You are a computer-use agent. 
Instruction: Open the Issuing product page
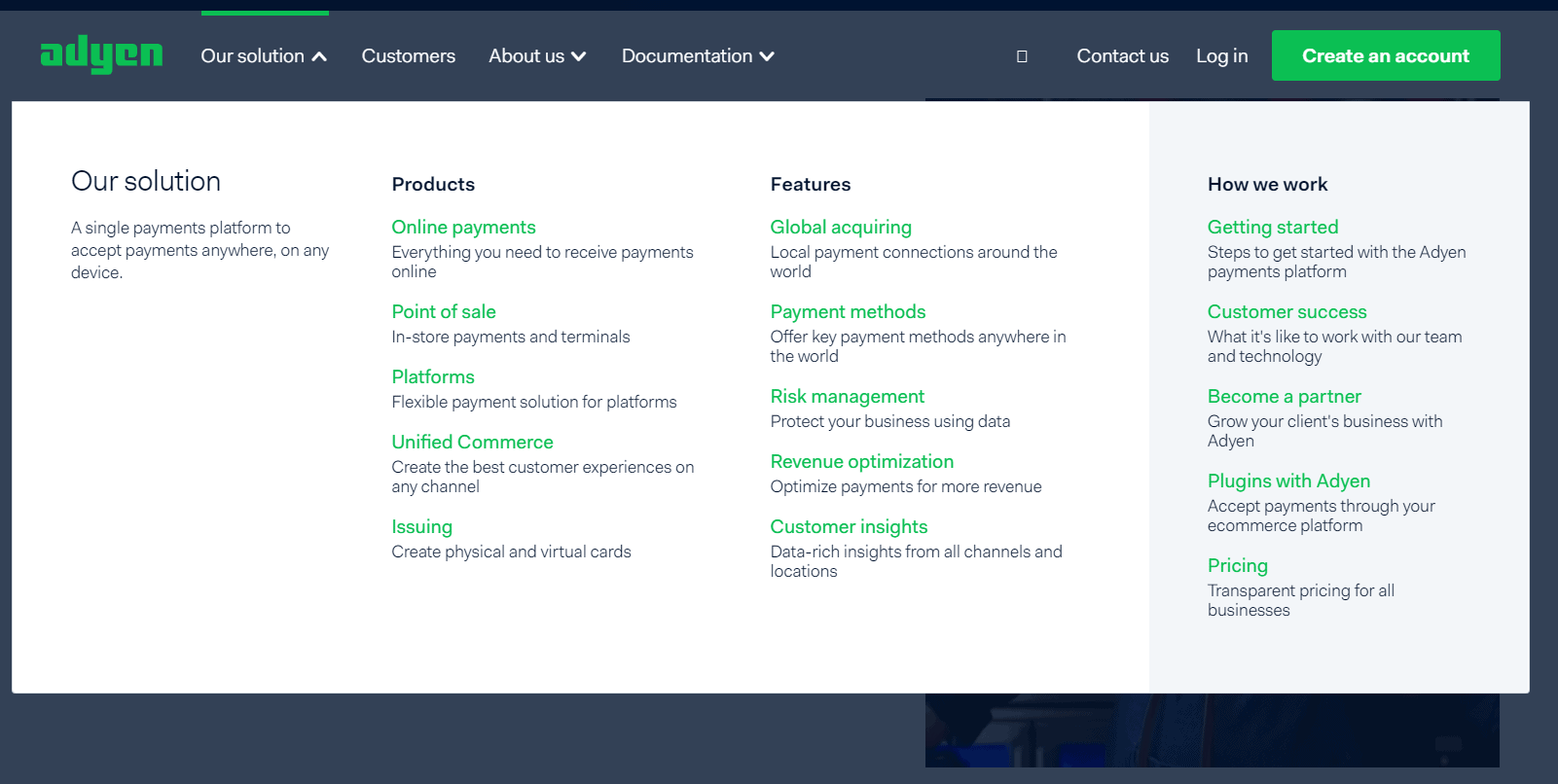click(421, 526)
